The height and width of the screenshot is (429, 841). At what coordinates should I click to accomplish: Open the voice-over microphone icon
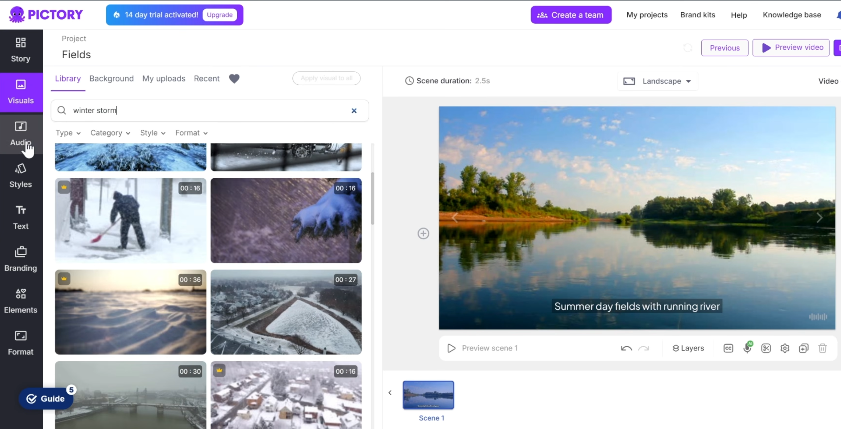[747, 348]
